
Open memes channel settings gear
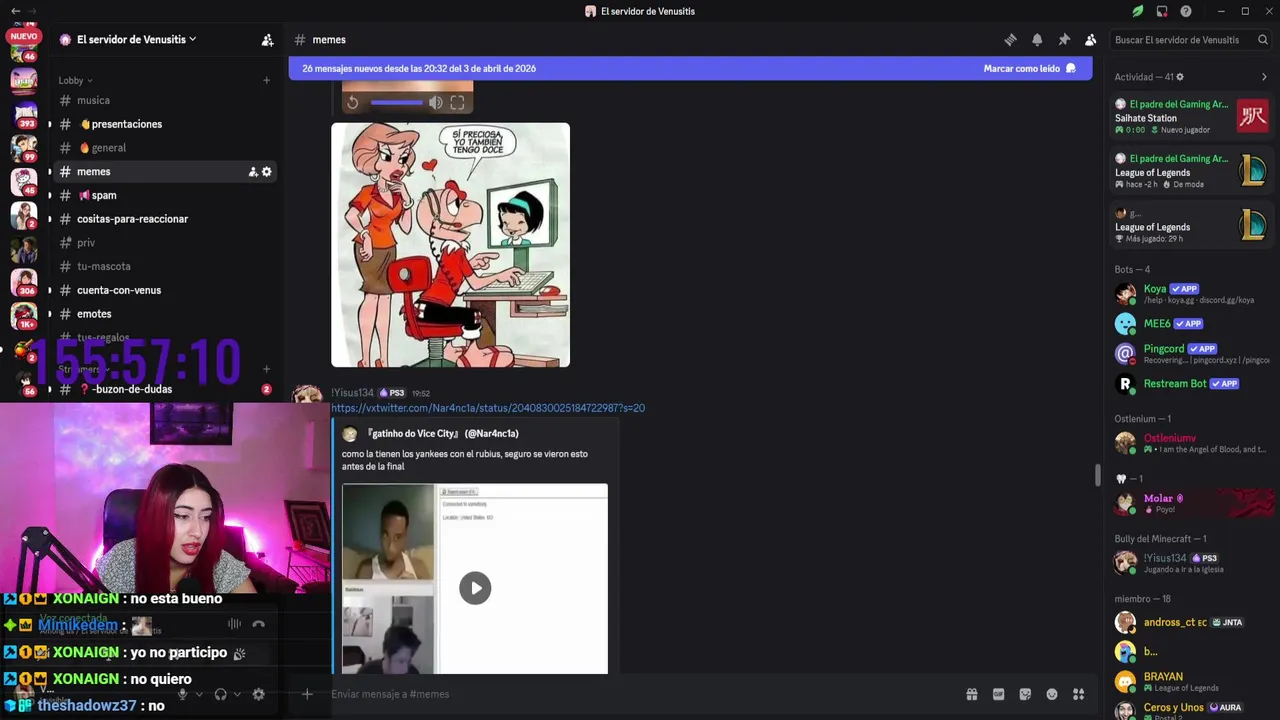point(267,172)
